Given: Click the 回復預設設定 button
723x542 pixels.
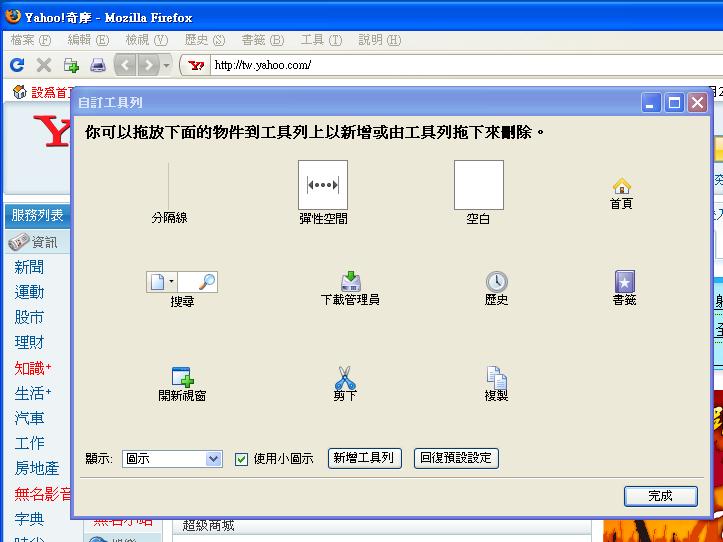Looking at the screenshot, I should click(x=456, y=459).
